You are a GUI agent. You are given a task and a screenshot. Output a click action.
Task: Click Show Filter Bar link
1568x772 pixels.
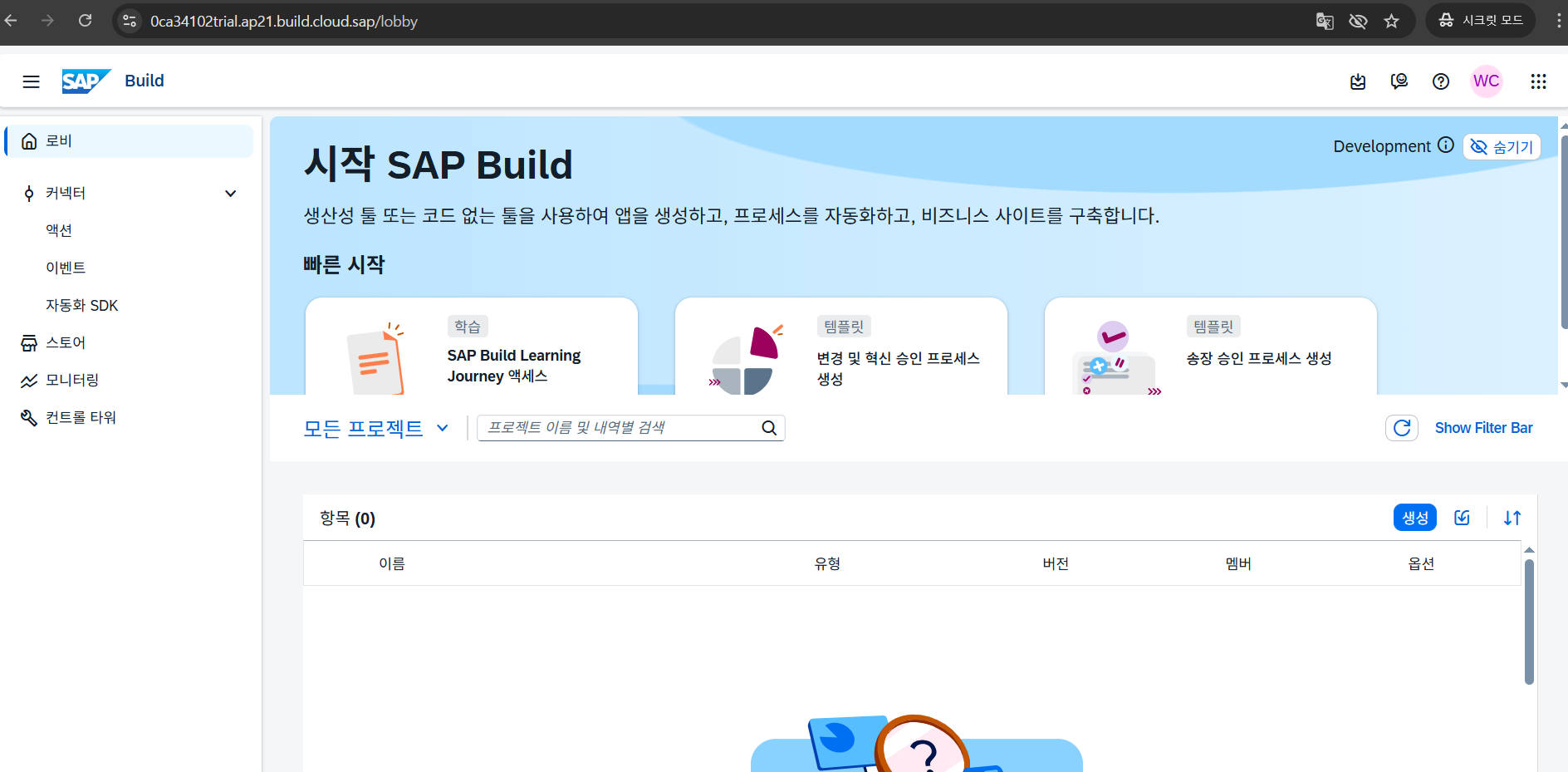click(1484, 428)
